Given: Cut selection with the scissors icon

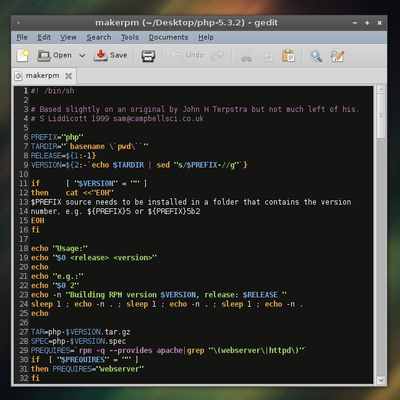Looking at the screenshot, I should [x=246, y=56].
